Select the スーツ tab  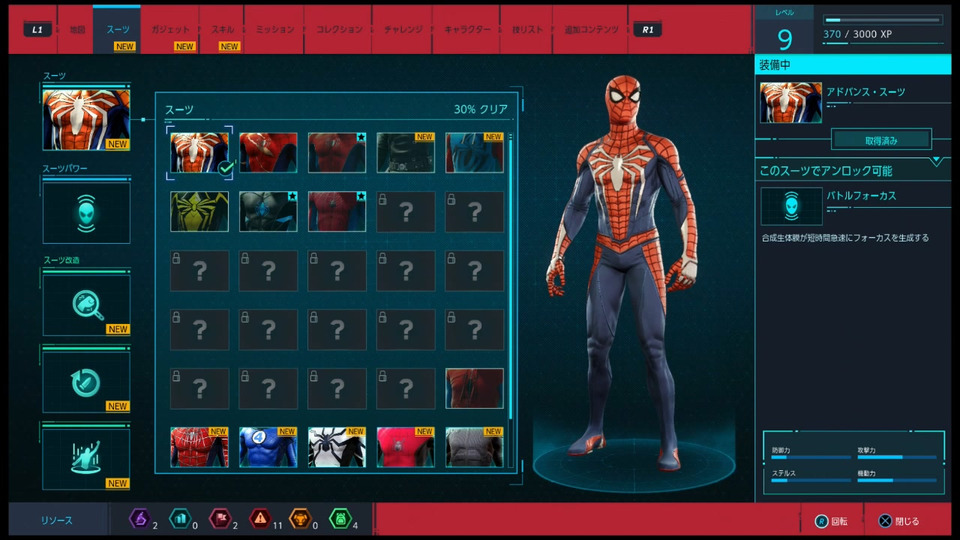coord(118,29)
